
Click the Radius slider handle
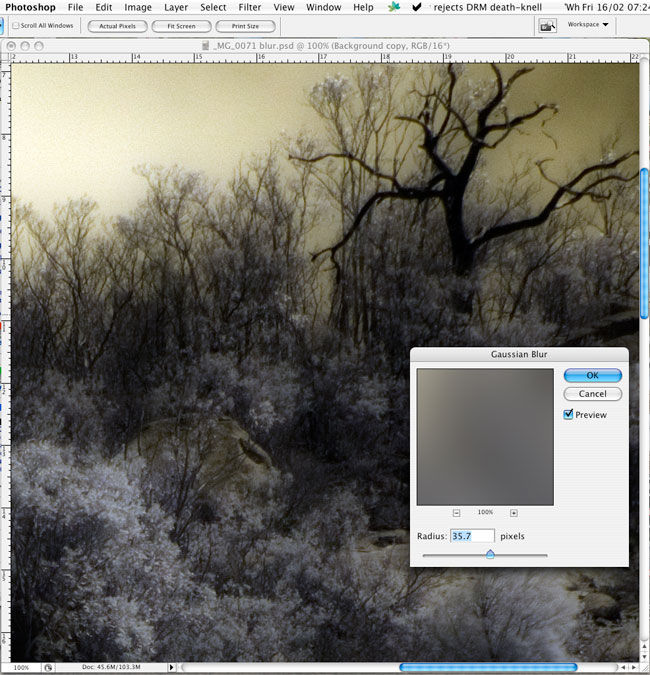pyautogui.click(x=490, y=554)
